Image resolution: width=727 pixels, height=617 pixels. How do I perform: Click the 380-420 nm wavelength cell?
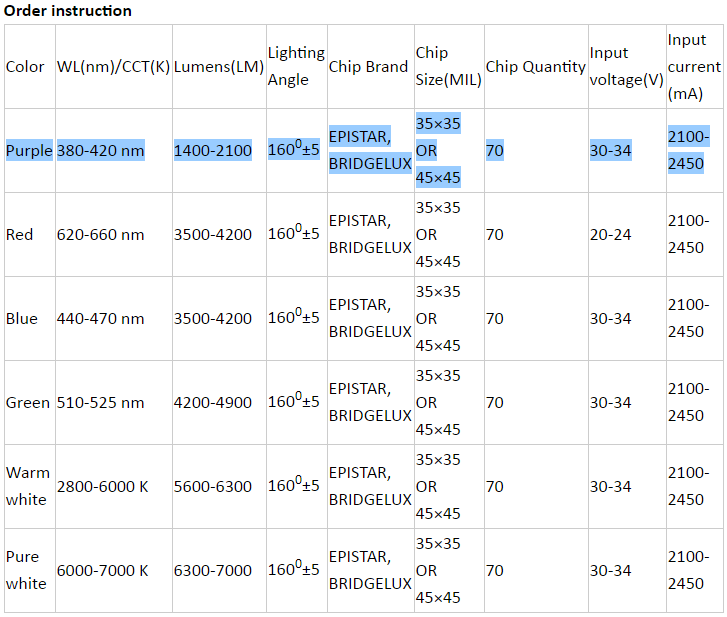(x=101, y=151)
